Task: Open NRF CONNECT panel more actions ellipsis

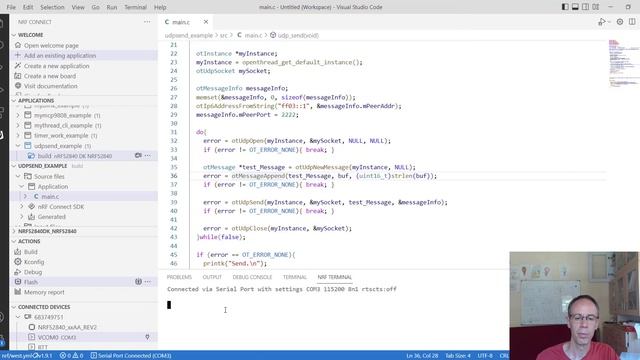Action: click(x=147, y=22)
